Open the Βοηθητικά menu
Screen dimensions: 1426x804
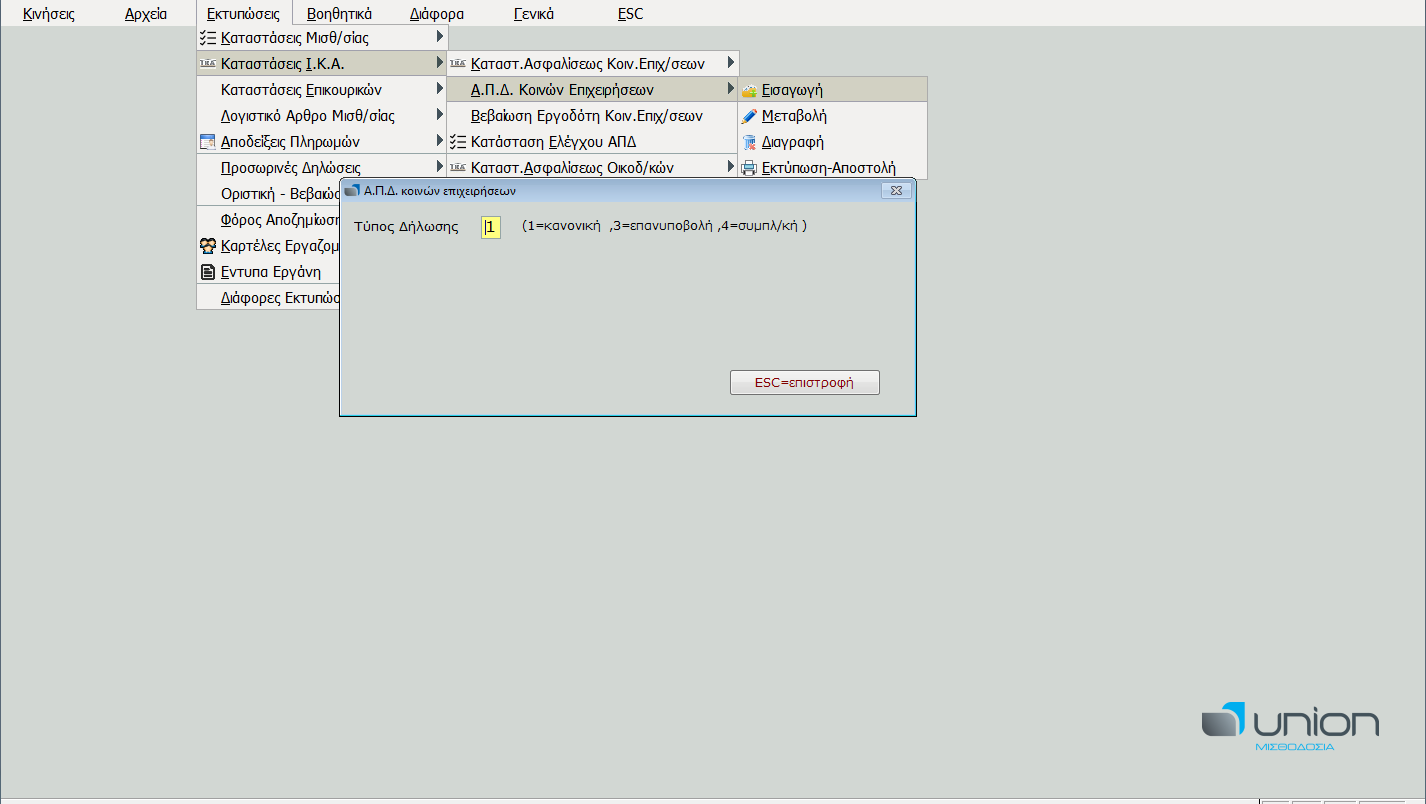[x=339, y=14]
